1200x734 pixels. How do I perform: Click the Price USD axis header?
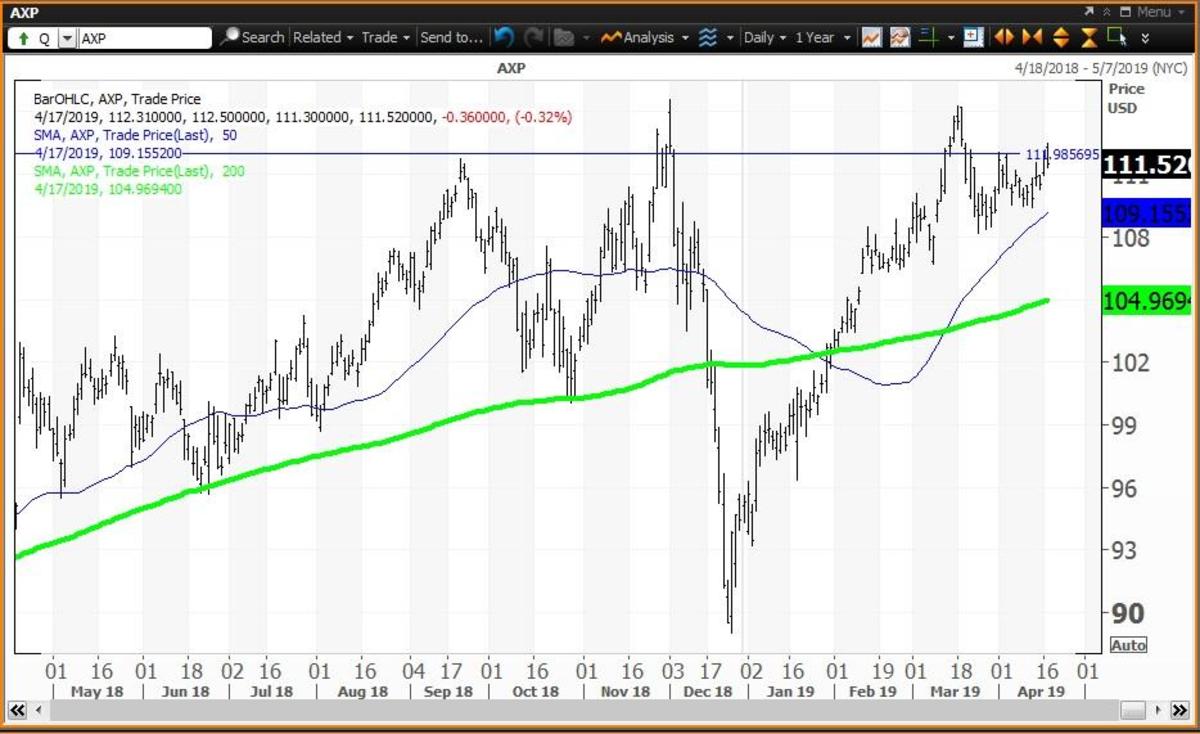pos(1126,98)
